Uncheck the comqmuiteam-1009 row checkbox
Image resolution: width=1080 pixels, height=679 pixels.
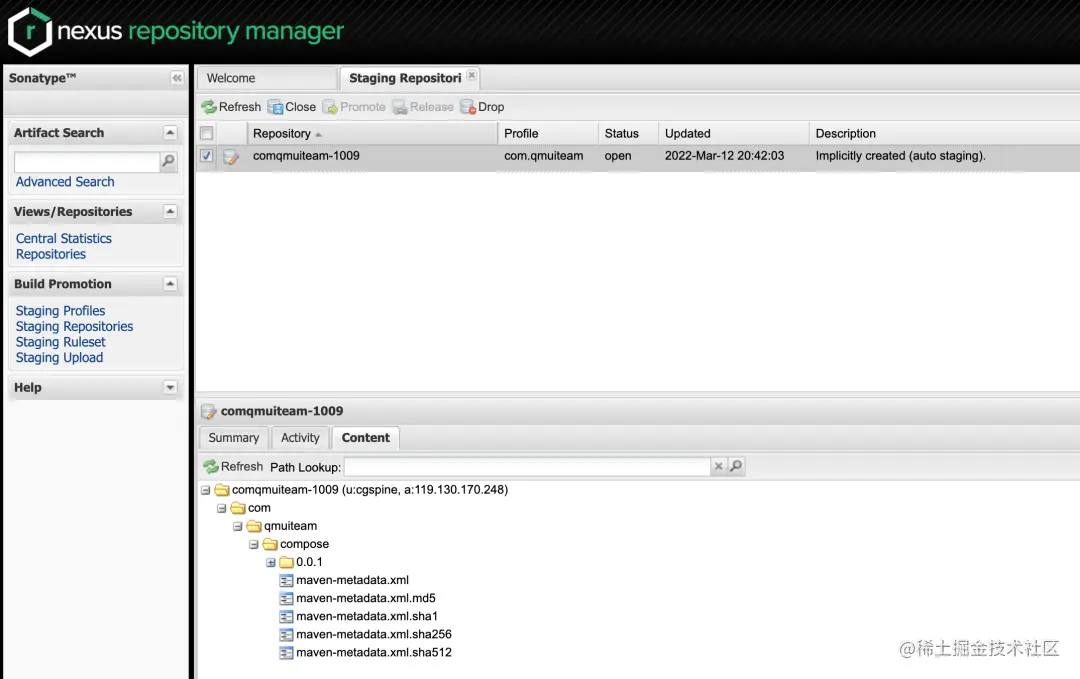coord(206,156)
